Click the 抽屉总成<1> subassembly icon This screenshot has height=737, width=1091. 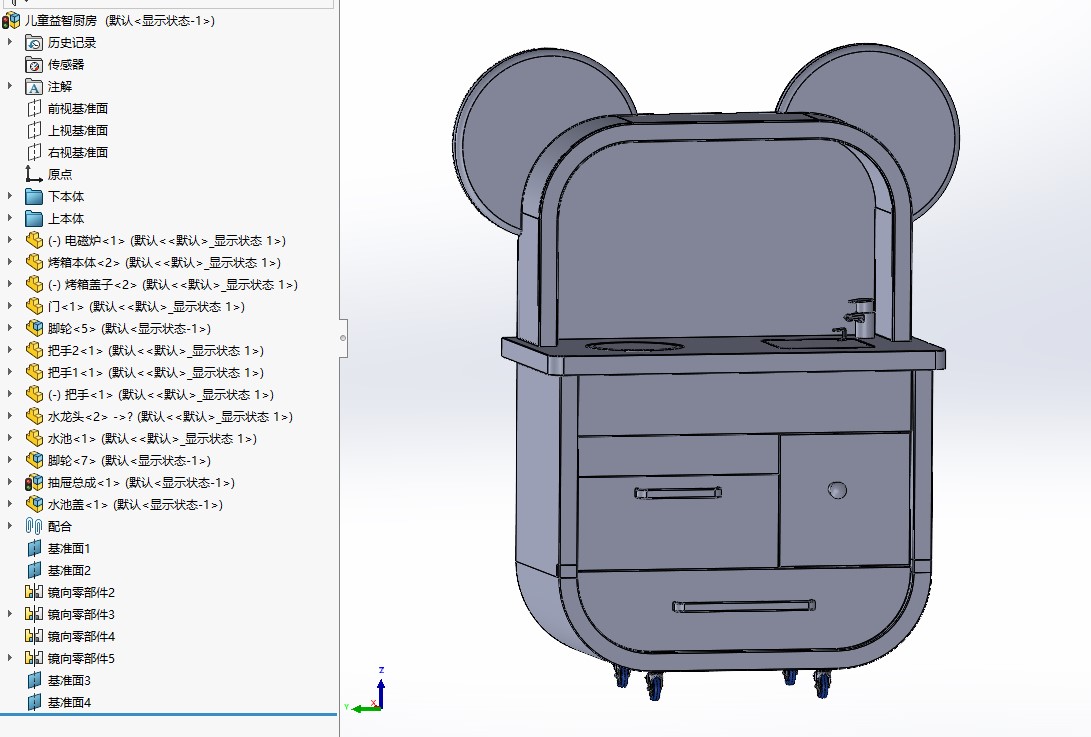point(34,482)
